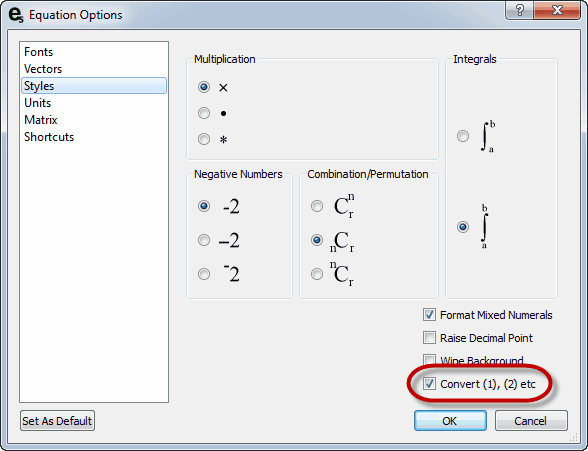
Task: Click the Equation Options app icon
Action: click(16, 15)
